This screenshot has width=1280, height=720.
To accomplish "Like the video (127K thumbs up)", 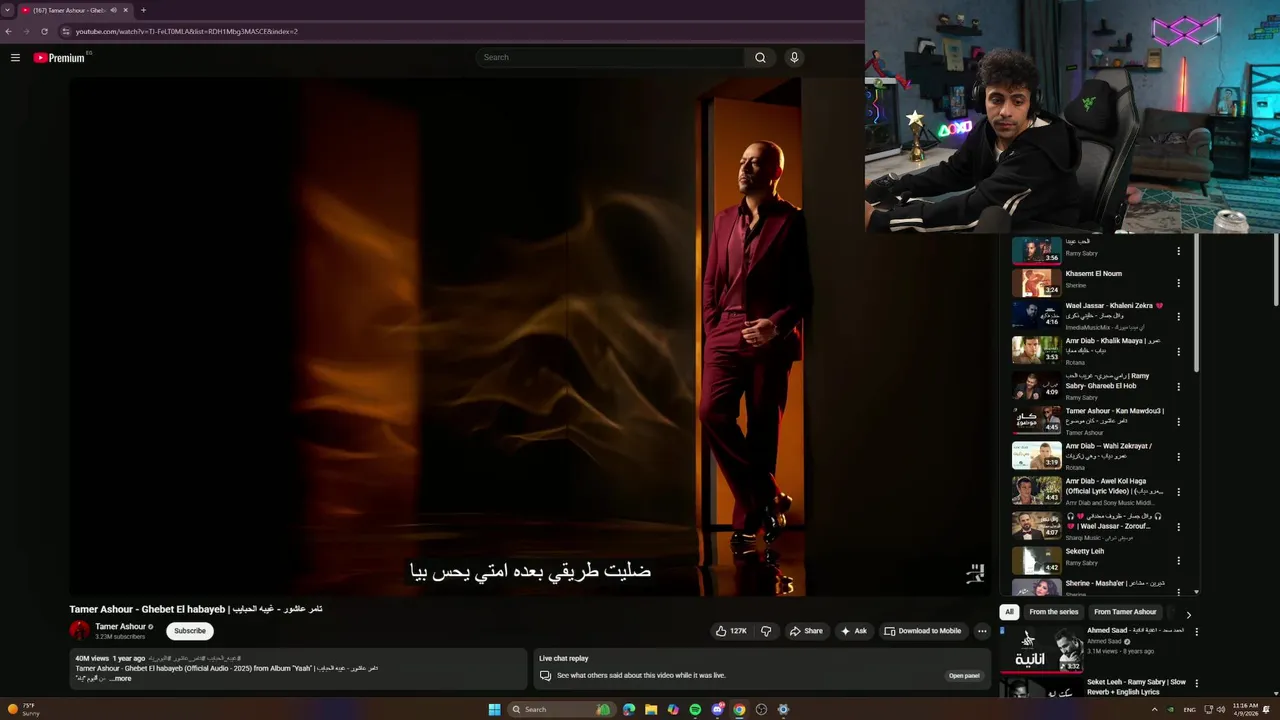I will click(x=731, y=631).
